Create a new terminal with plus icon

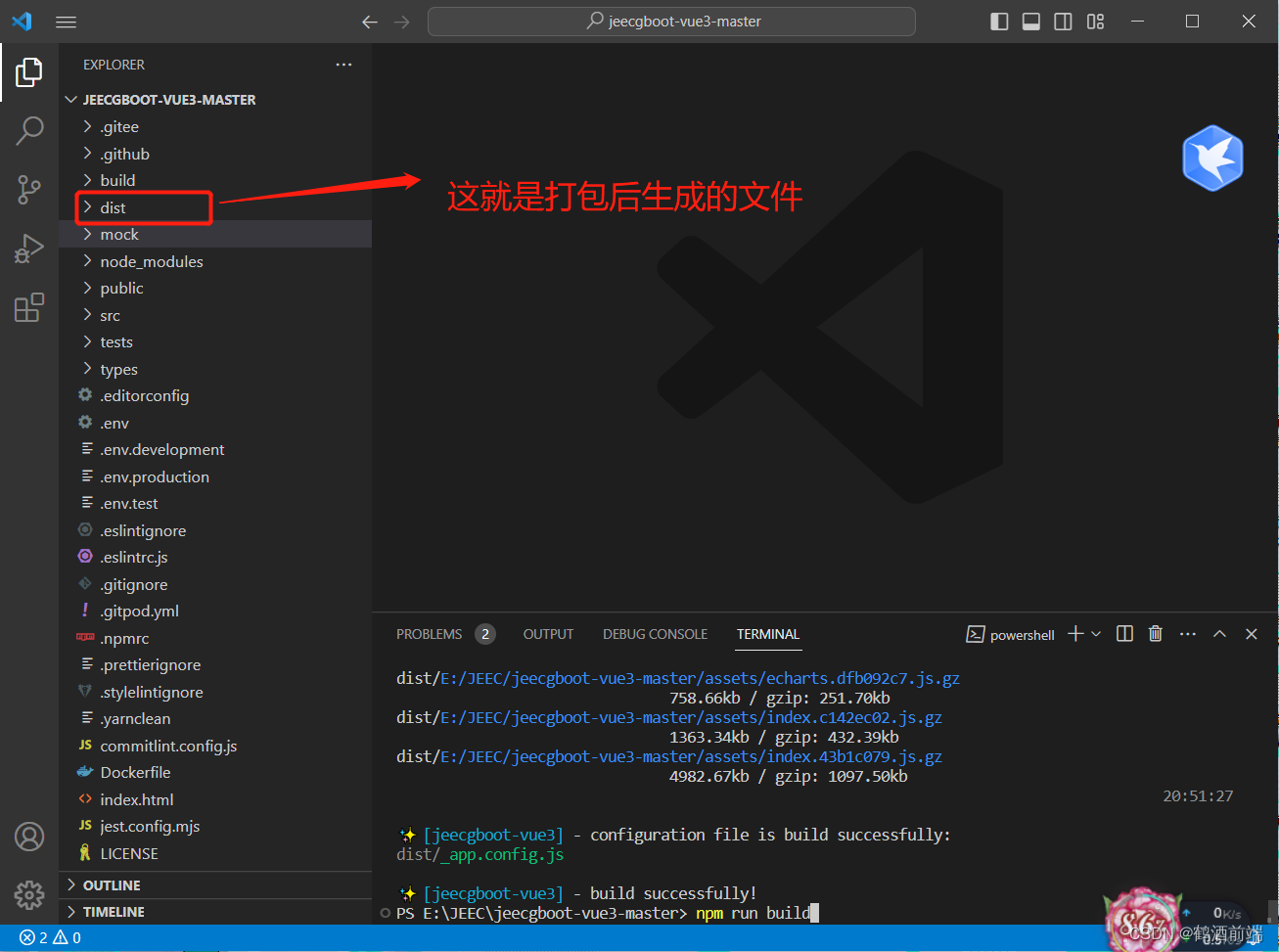[x=1075, y=634]
